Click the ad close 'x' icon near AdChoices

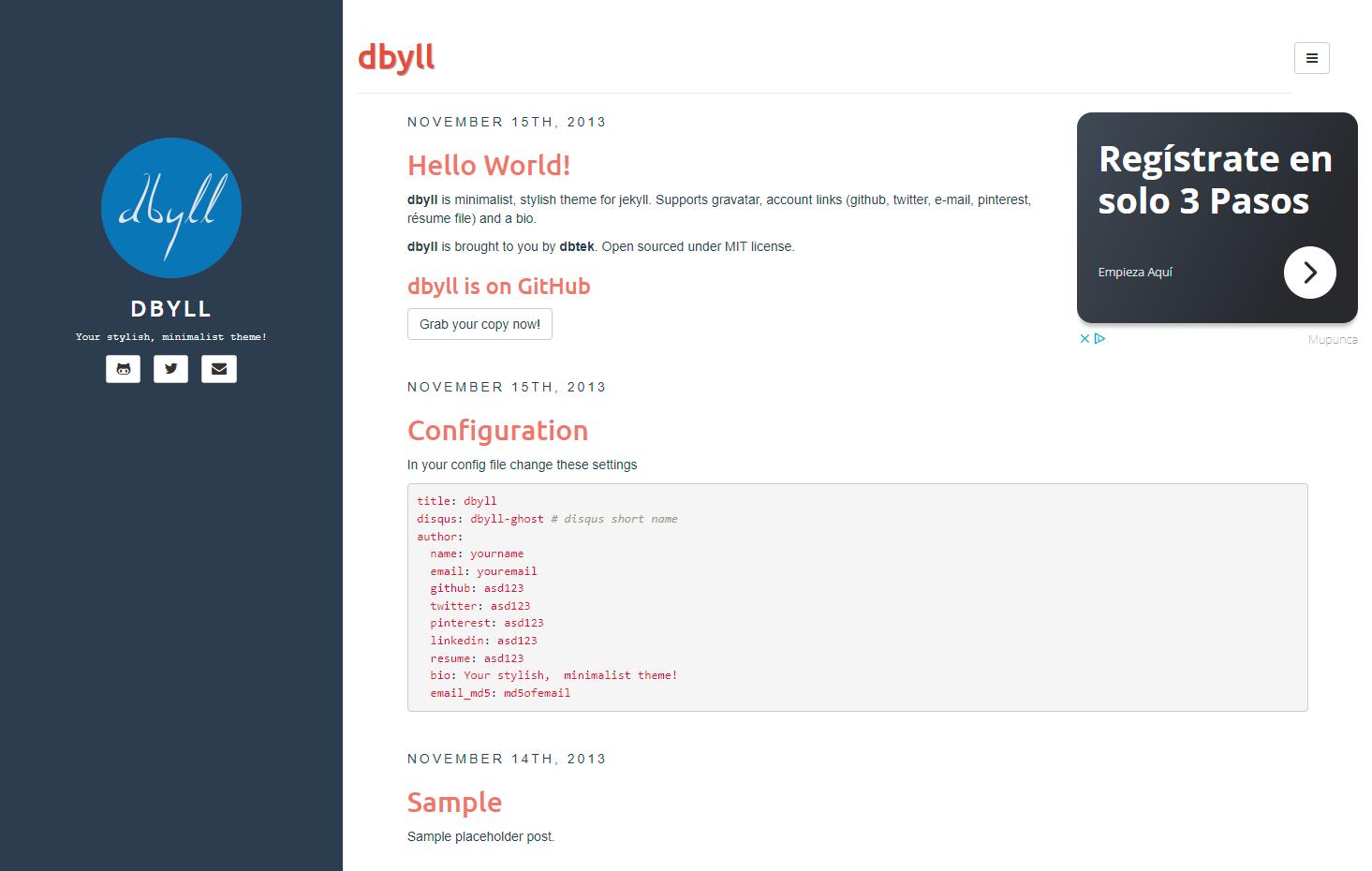tap(1084, 338)
